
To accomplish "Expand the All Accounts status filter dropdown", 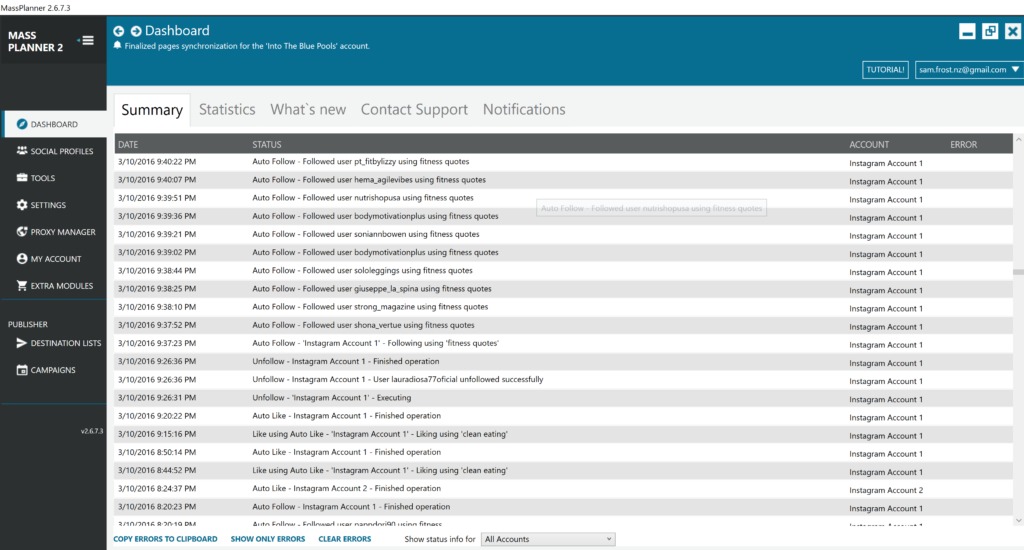I will 548,539.
